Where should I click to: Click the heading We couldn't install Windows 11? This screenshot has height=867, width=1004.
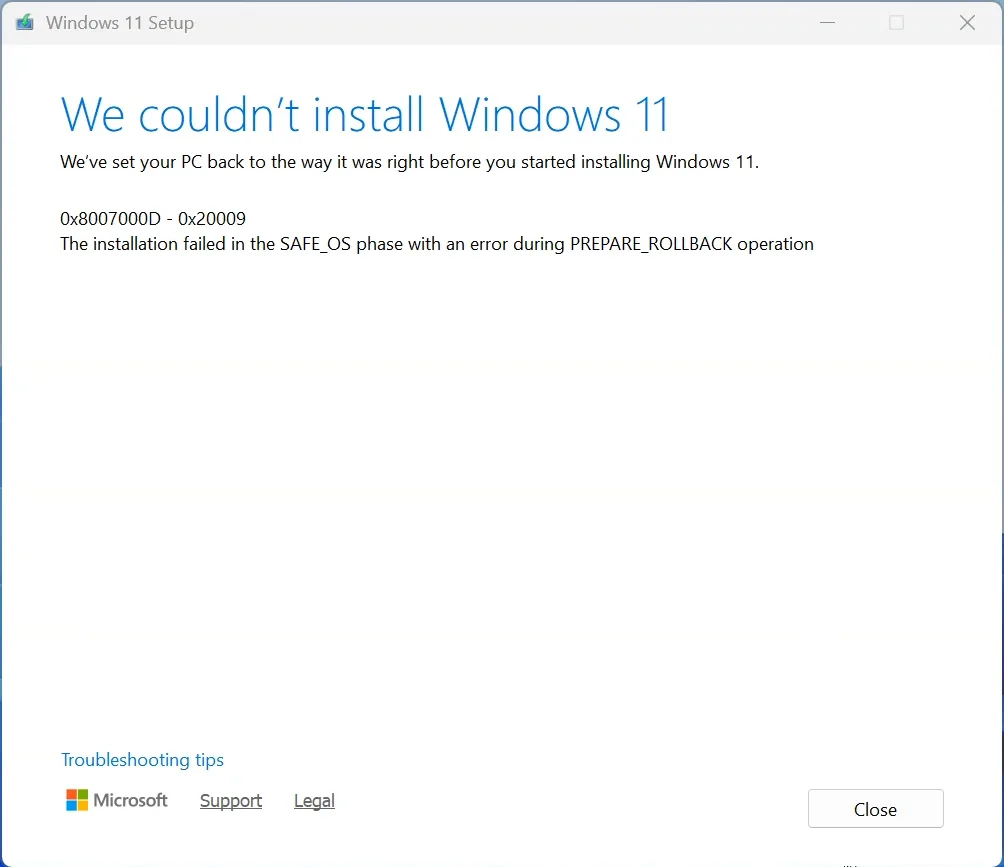364,115
